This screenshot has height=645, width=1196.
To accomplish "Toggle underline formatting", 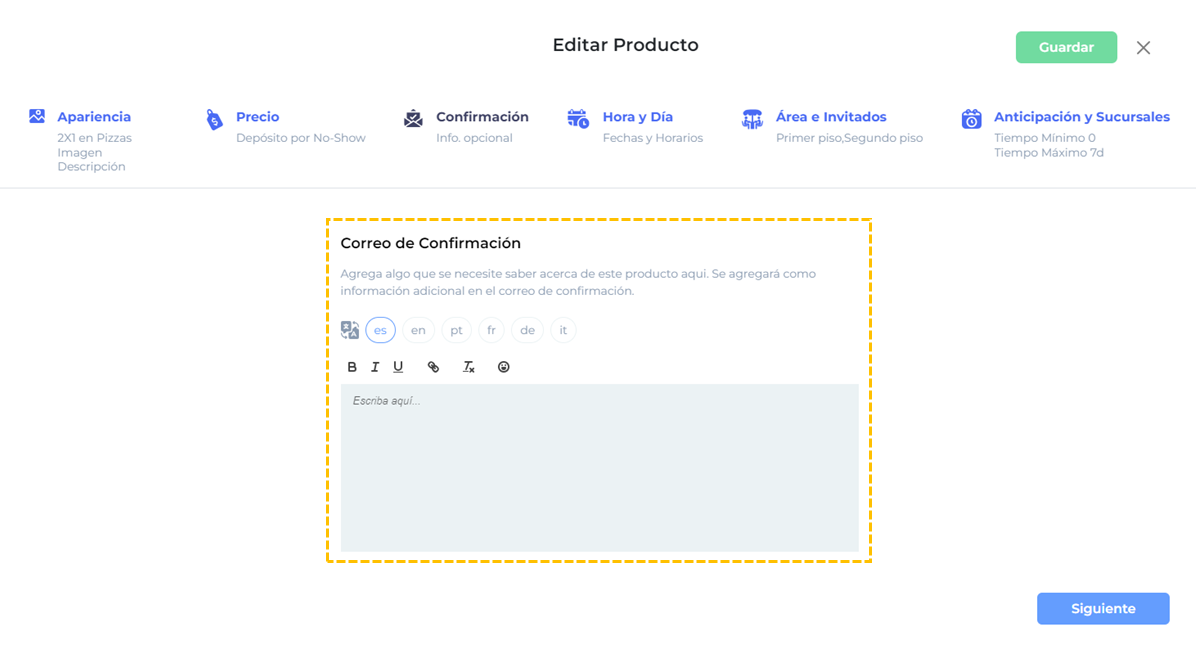I will tap(398, 367).
